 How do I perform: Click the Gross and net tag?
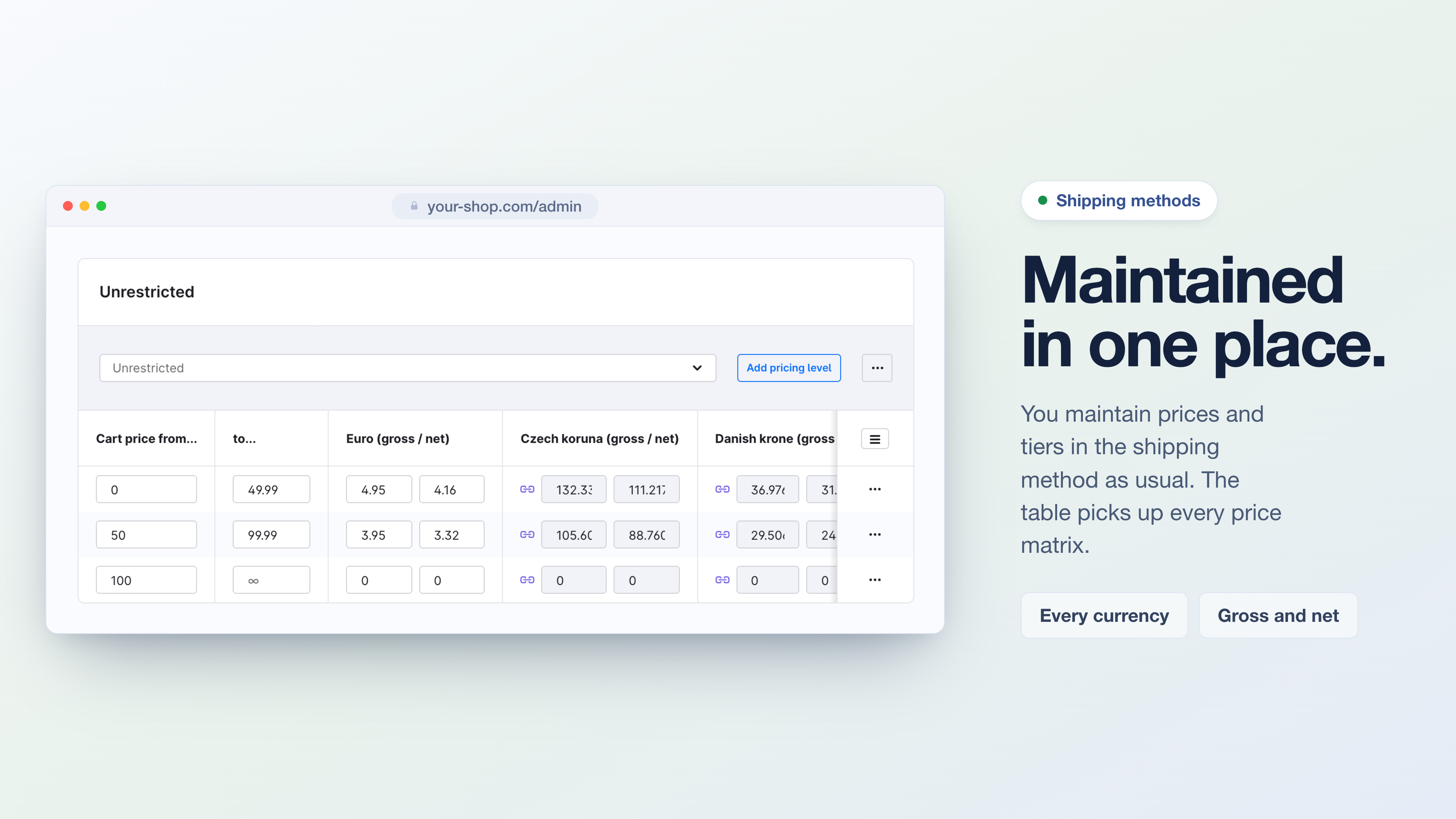(x=1278, y=615)
